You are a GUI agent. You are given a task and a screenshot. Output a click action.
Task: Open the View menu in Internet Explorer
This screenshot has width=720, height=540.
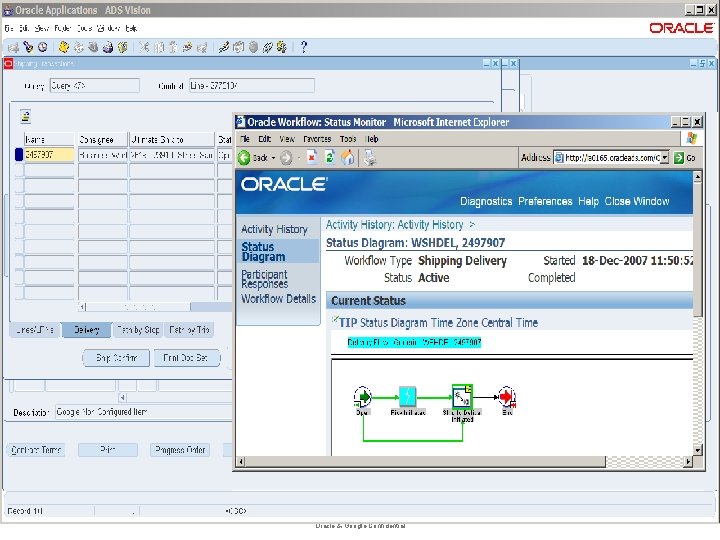[x=287, y=139]
